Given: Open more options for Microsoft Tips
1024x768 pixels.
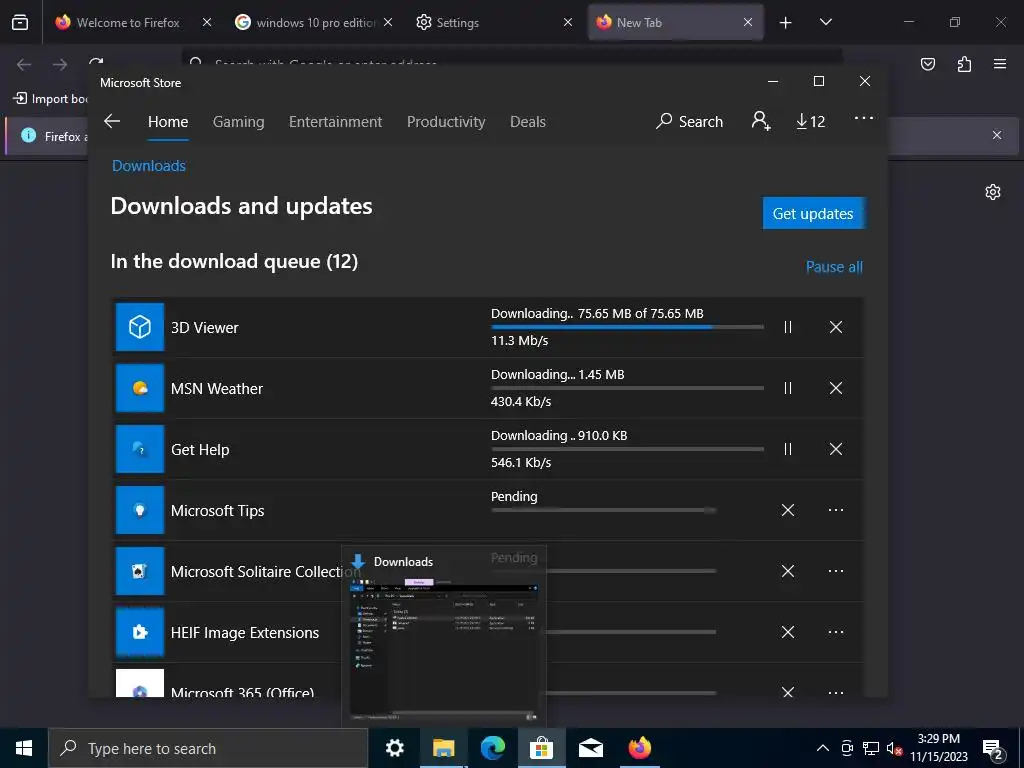Looking at the screenshot, I should coord(836,510).
